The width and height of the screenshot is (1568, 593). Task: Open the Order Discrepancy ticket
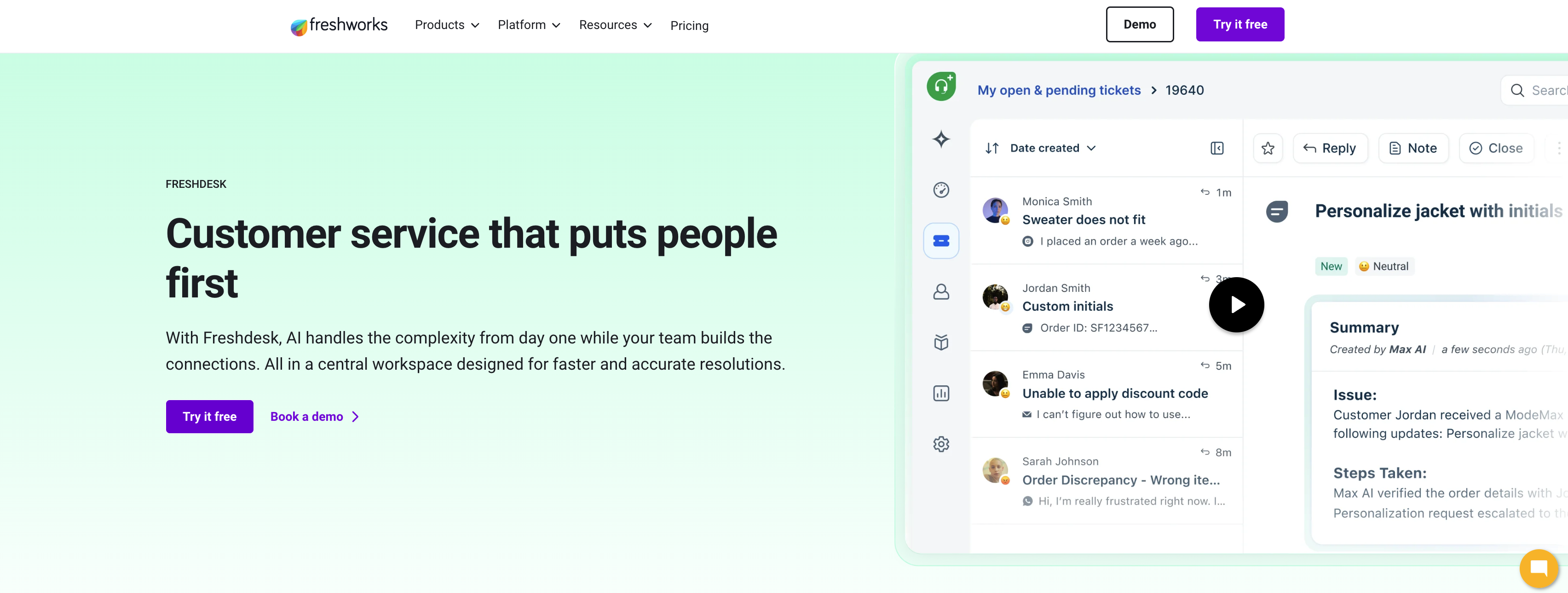(x=1106, y=481)
